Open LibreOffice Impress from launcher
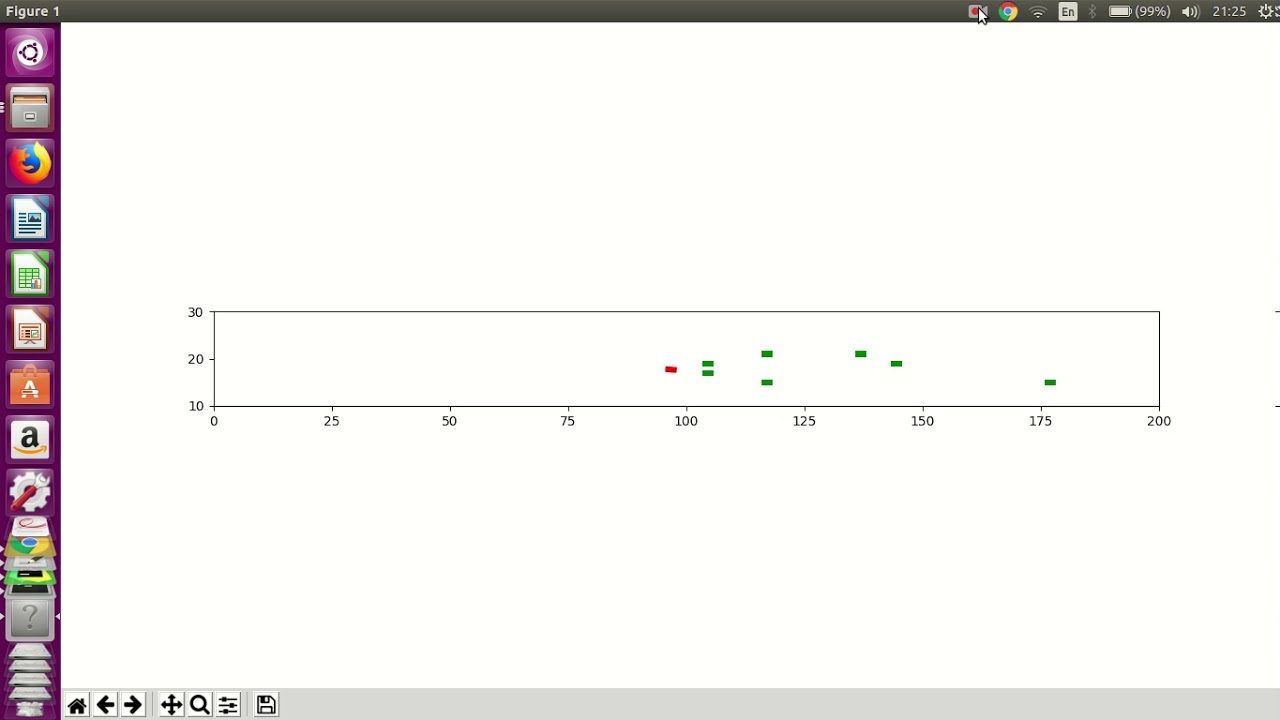The image size is (1280, 720). pos(30,328)
